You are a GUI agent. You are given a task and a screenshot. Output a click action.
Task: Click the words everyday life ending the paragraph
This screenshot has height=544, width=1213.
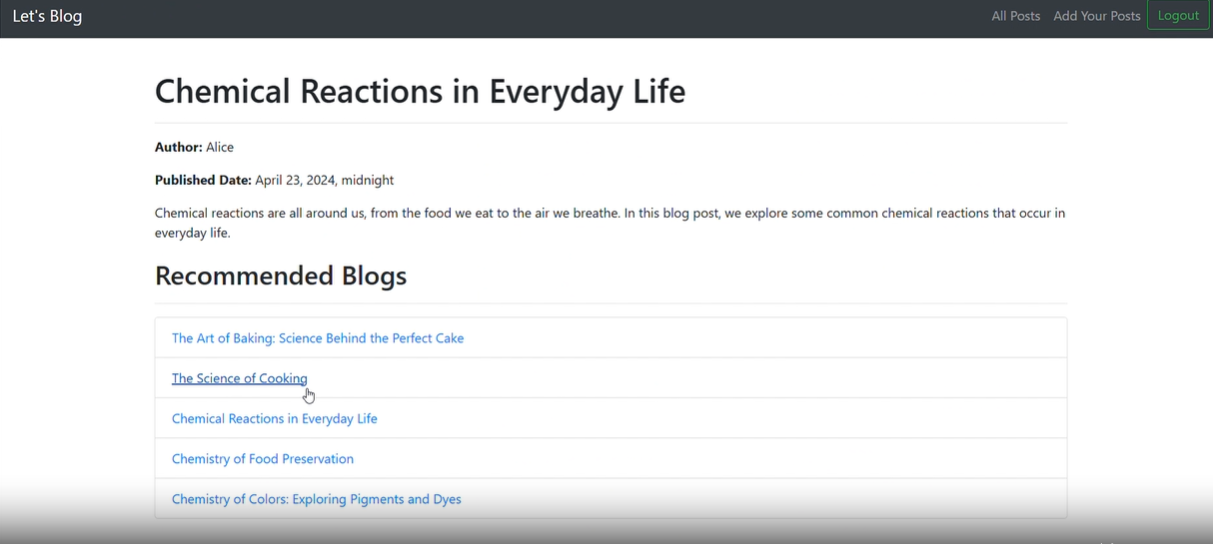192,233
